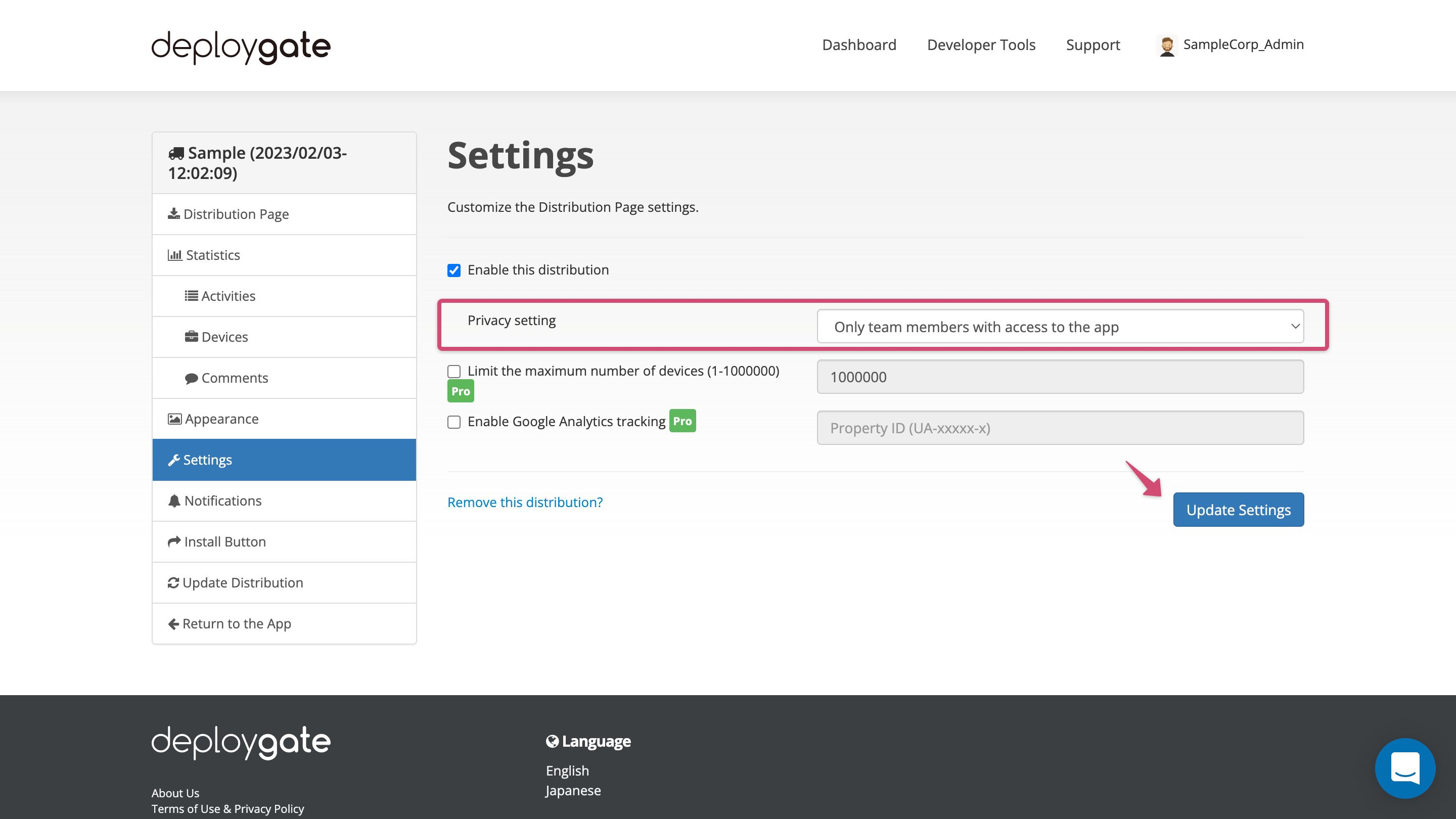Open the SampleCorp_Admin account menu

point(1243,44)
